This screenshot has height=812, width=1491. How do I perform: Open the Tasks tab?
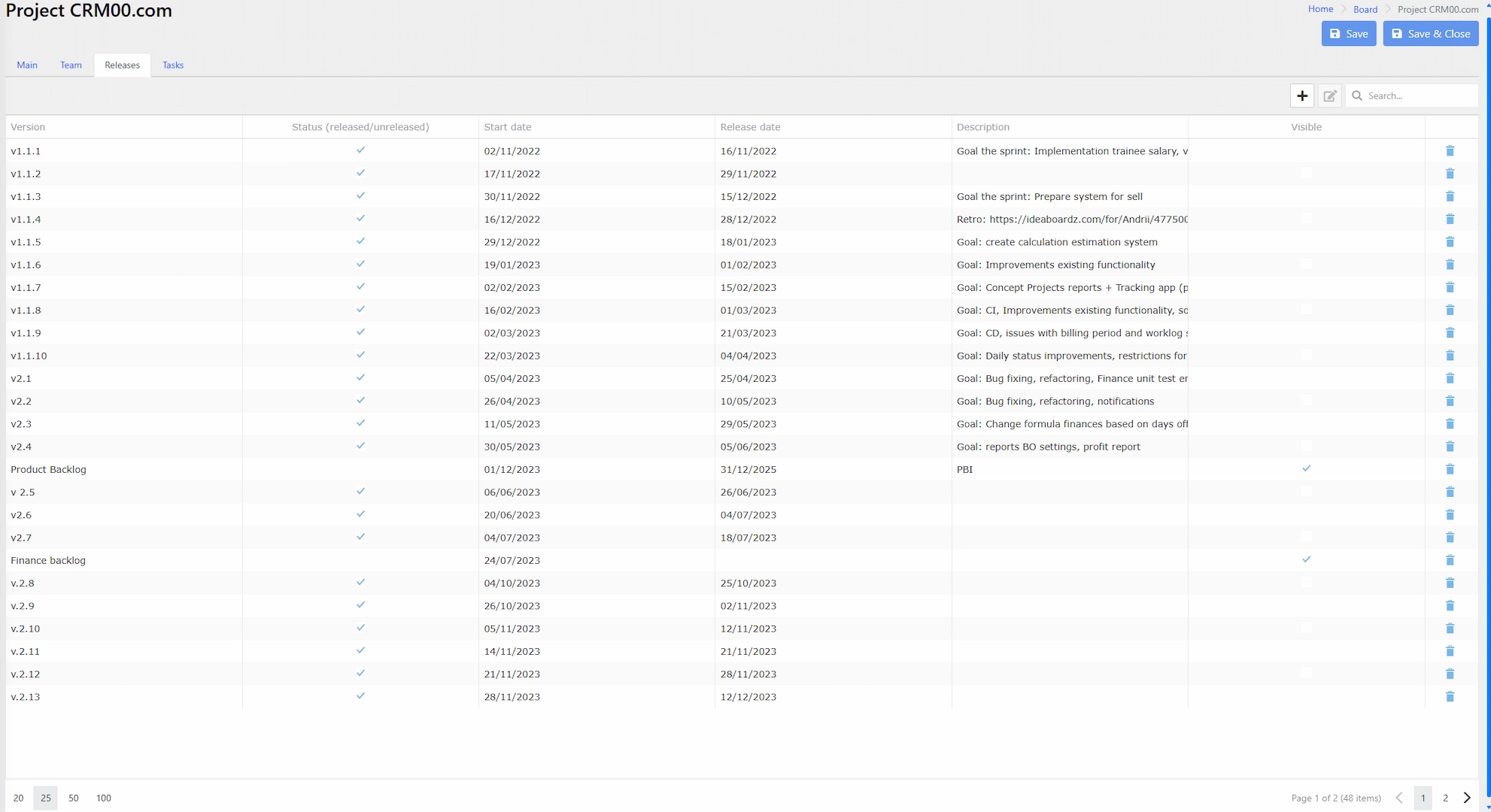(173, 65)
